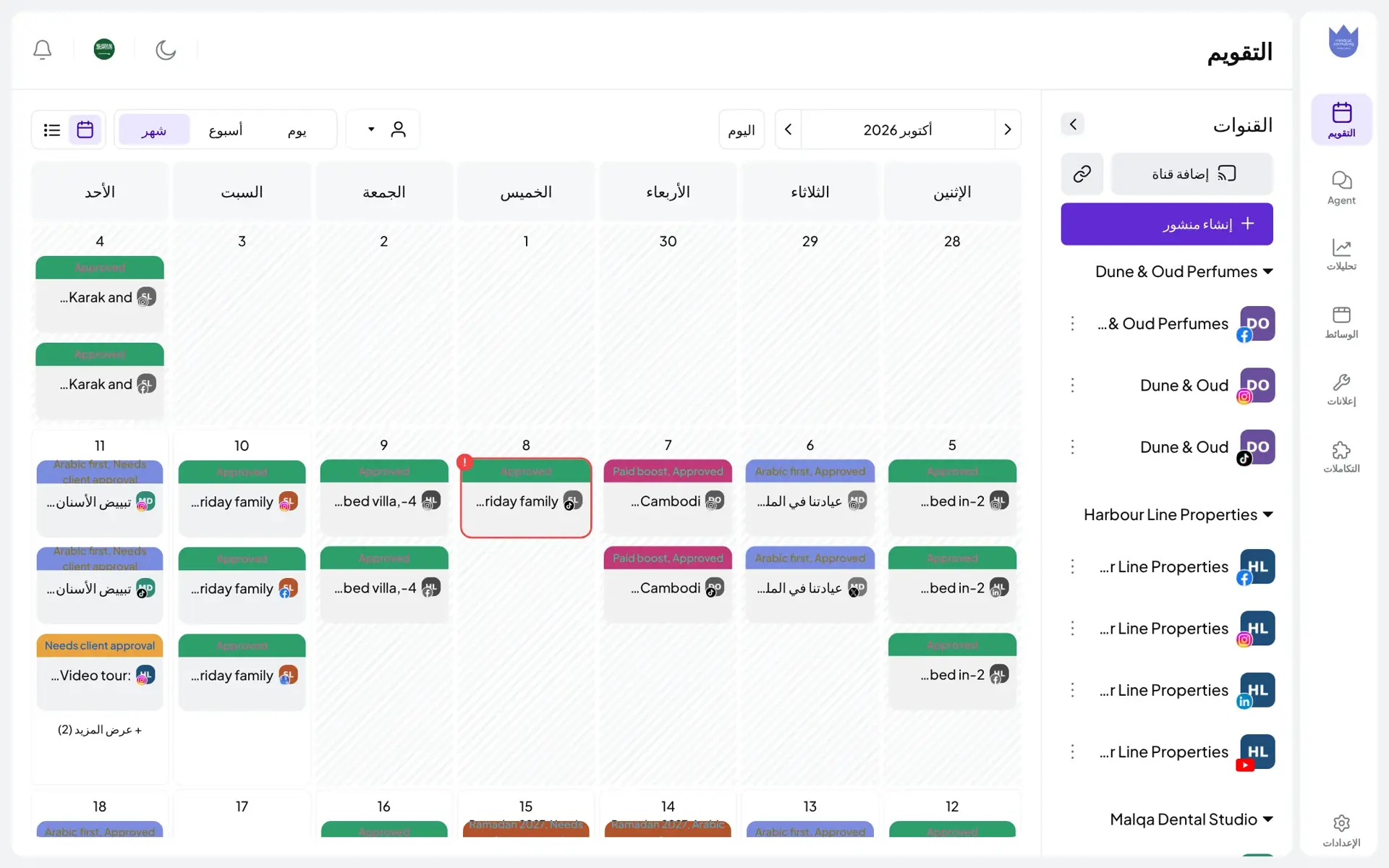Switch to list view icon
The width and height of the screenshot is (1389, 868).
coord(52,129)
